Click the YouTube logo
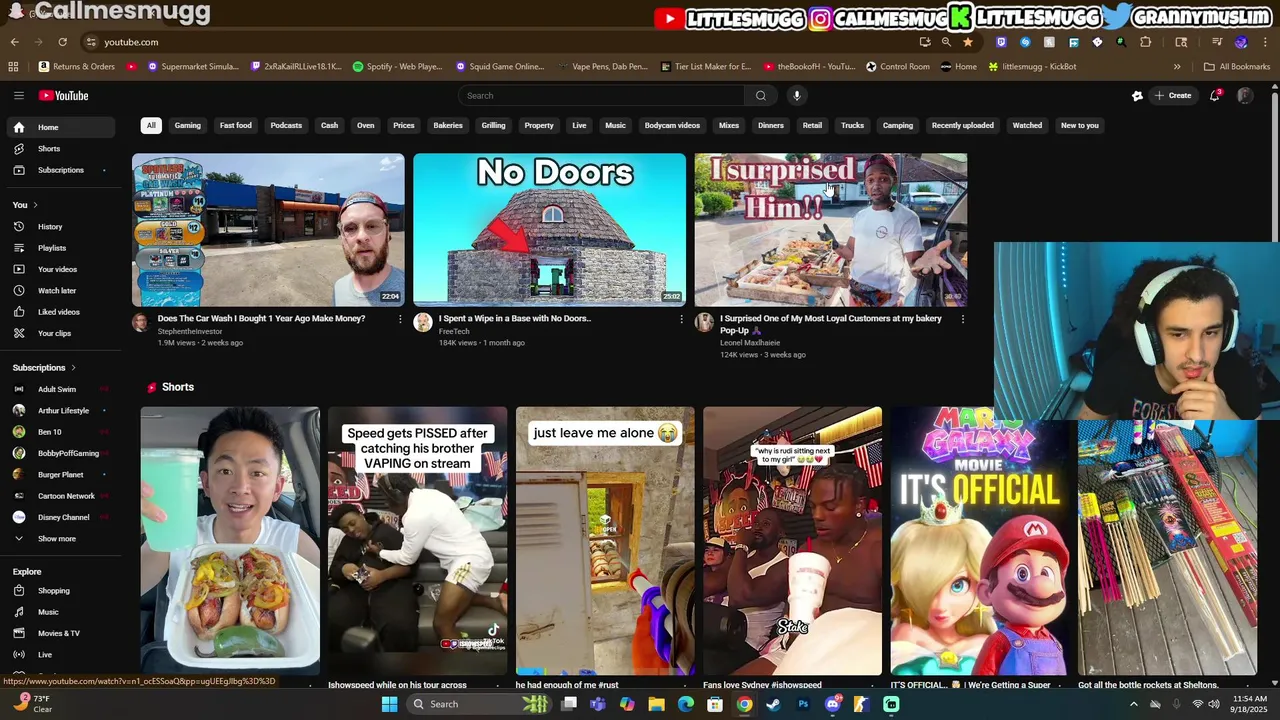The width and height of the screenshot is (1280, 720). coord(64,96)
